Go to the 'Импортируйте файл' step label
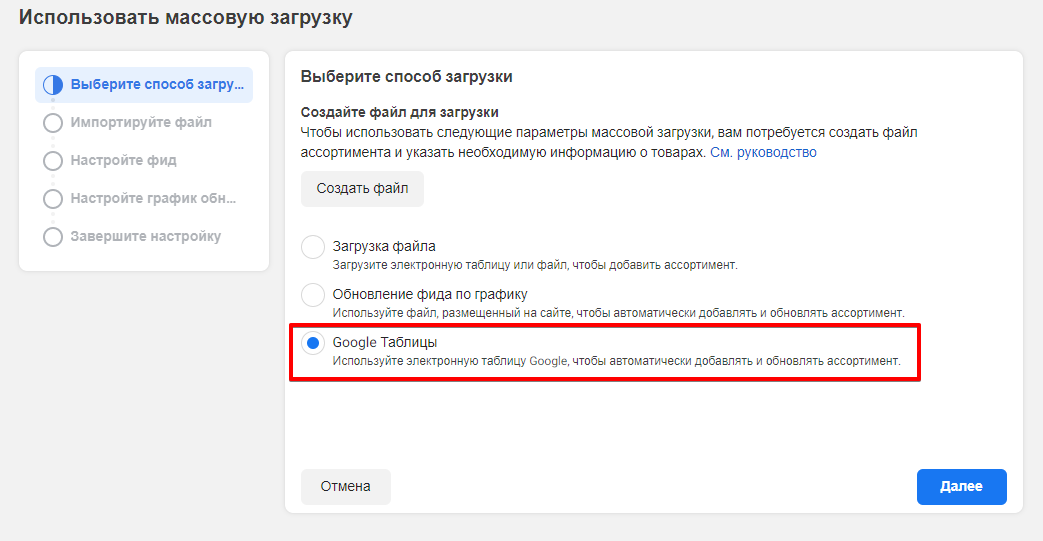Viewport: 1043px width, 541px height. coord(141,122)
